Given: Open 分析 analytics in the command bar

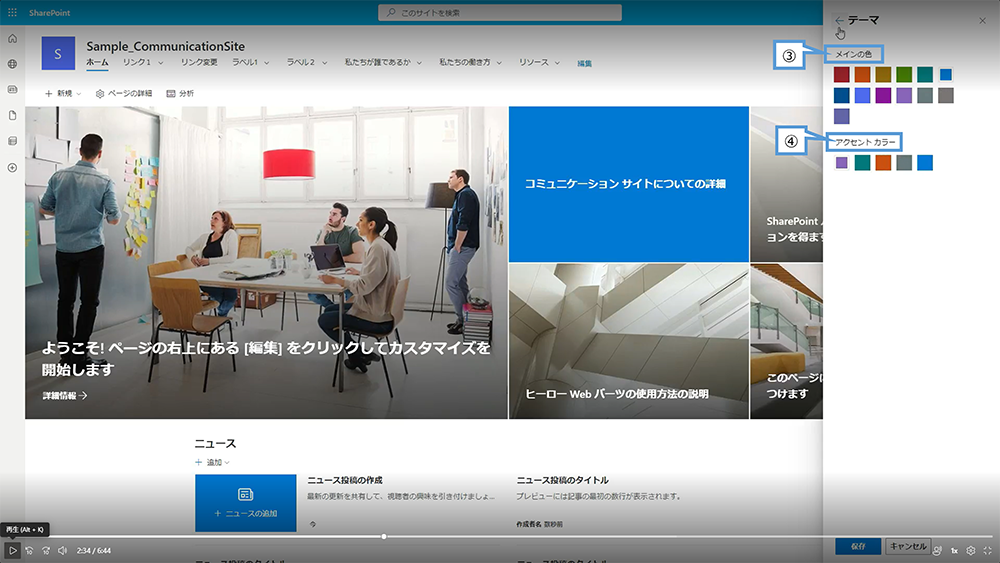Looking at the screenshot, I should point(180,93).
